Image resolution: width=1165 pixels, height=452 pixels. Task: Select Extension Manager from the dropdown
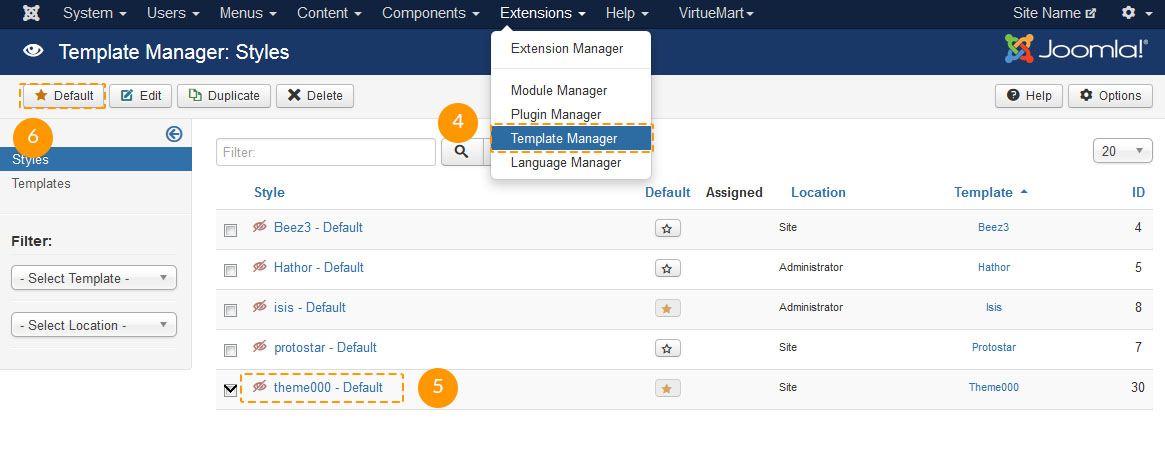567,49
